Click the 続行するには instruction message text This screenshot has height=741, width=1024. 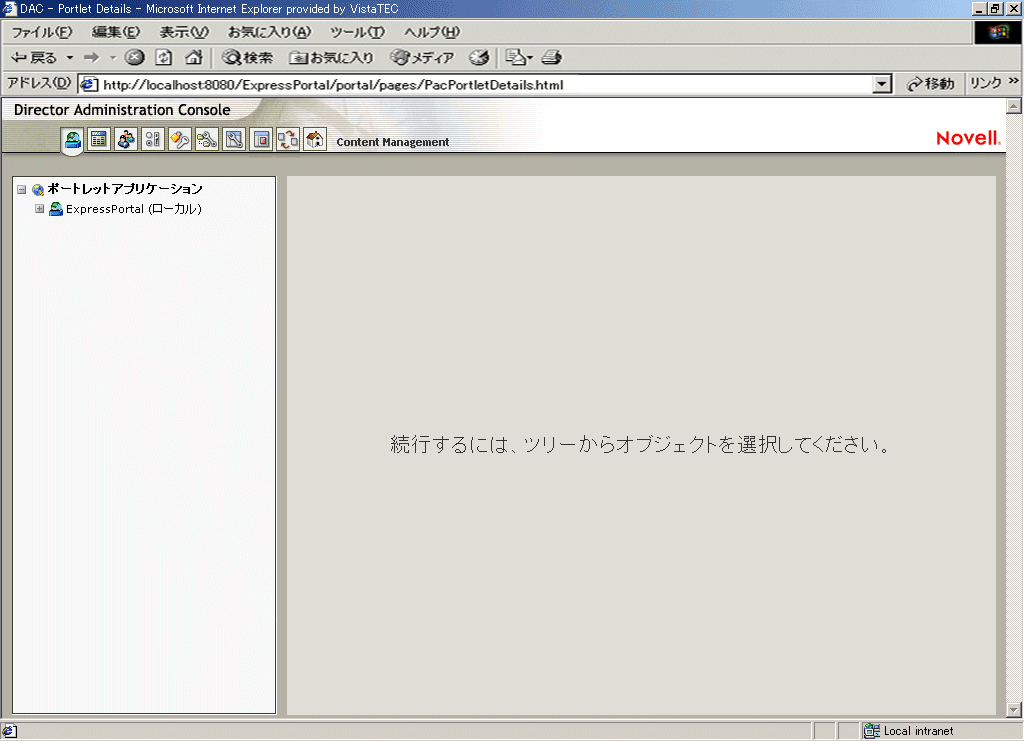point(640,445)
